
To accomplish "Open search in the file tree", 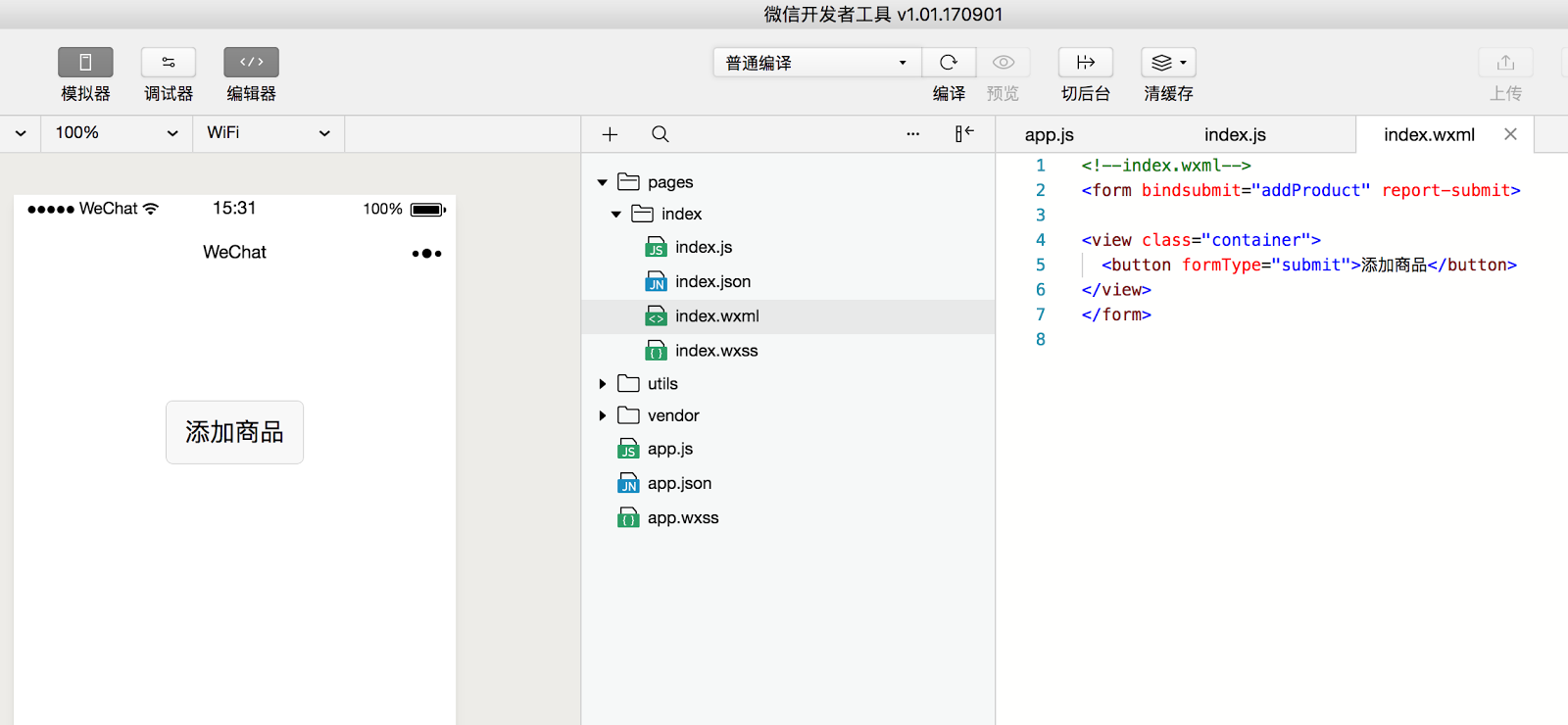I will click(x=661, y=134).
